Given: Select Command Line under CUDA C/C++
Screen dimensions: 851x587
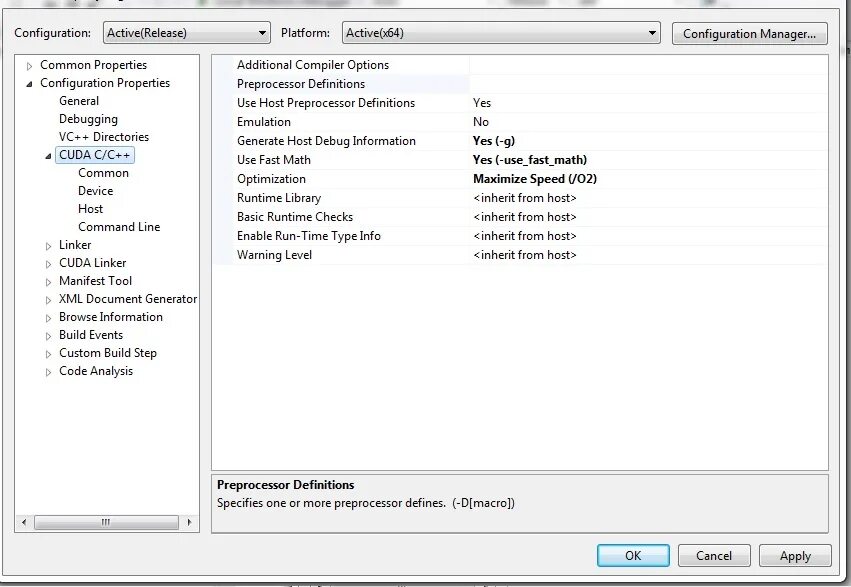Looking at the screenshot, I should tap(119, 227).
